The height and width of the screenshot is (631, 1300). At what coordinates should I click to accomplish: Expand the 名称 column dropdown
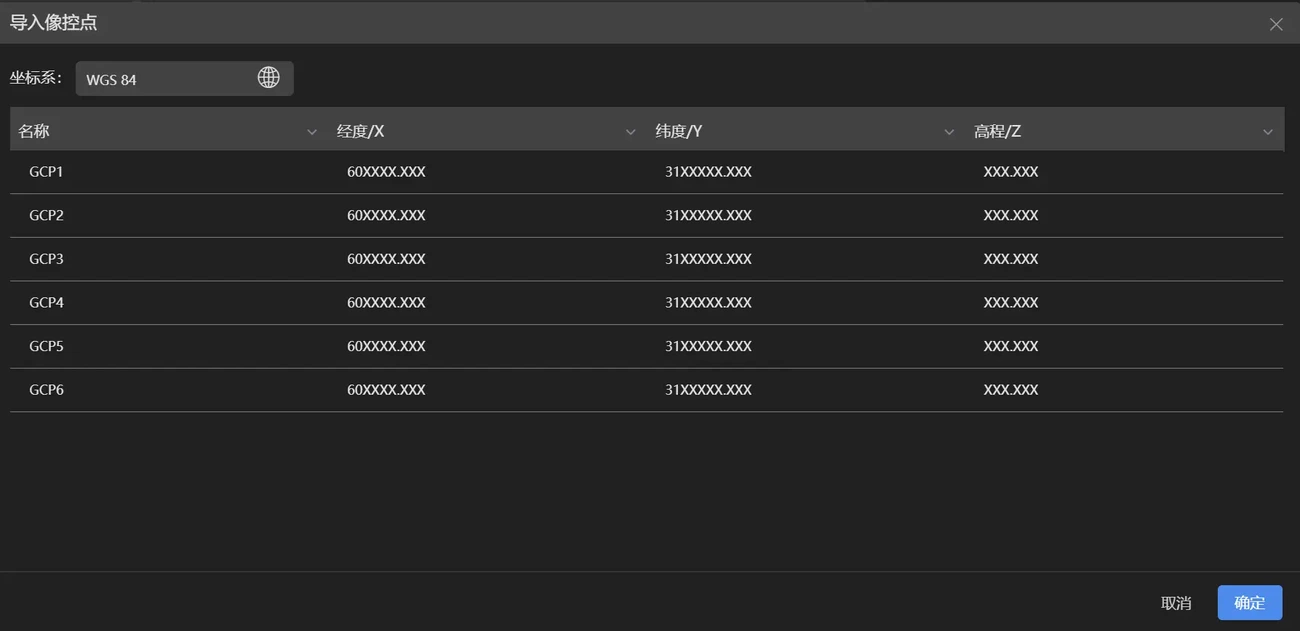[312, 132]
